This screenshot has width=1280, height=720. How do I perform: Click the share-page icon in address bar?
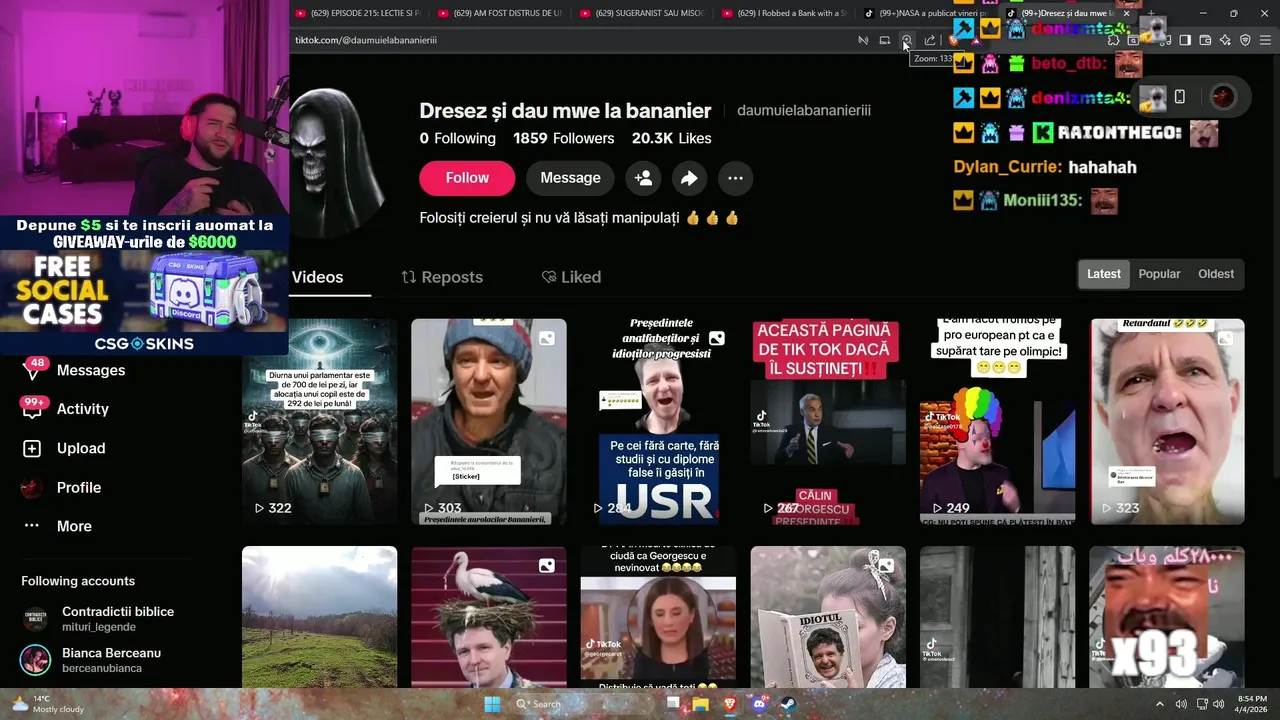coord(930,40)
